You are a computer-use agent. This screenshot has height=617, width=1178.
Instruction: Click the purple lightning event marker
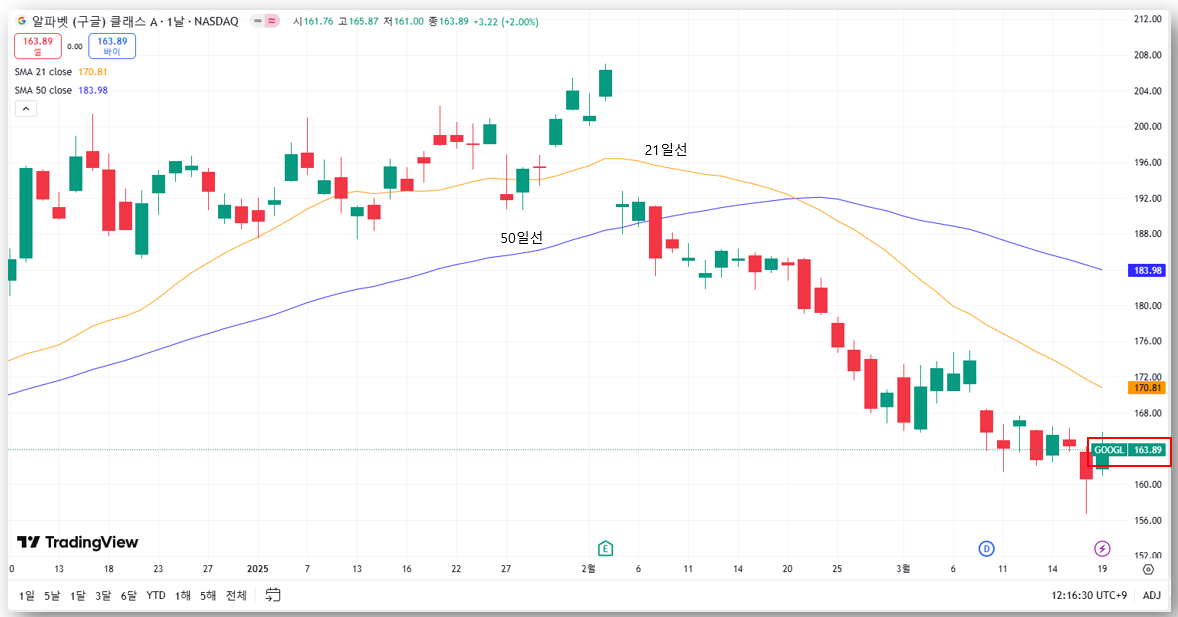pyautogui.click(x=1102, y=549)
